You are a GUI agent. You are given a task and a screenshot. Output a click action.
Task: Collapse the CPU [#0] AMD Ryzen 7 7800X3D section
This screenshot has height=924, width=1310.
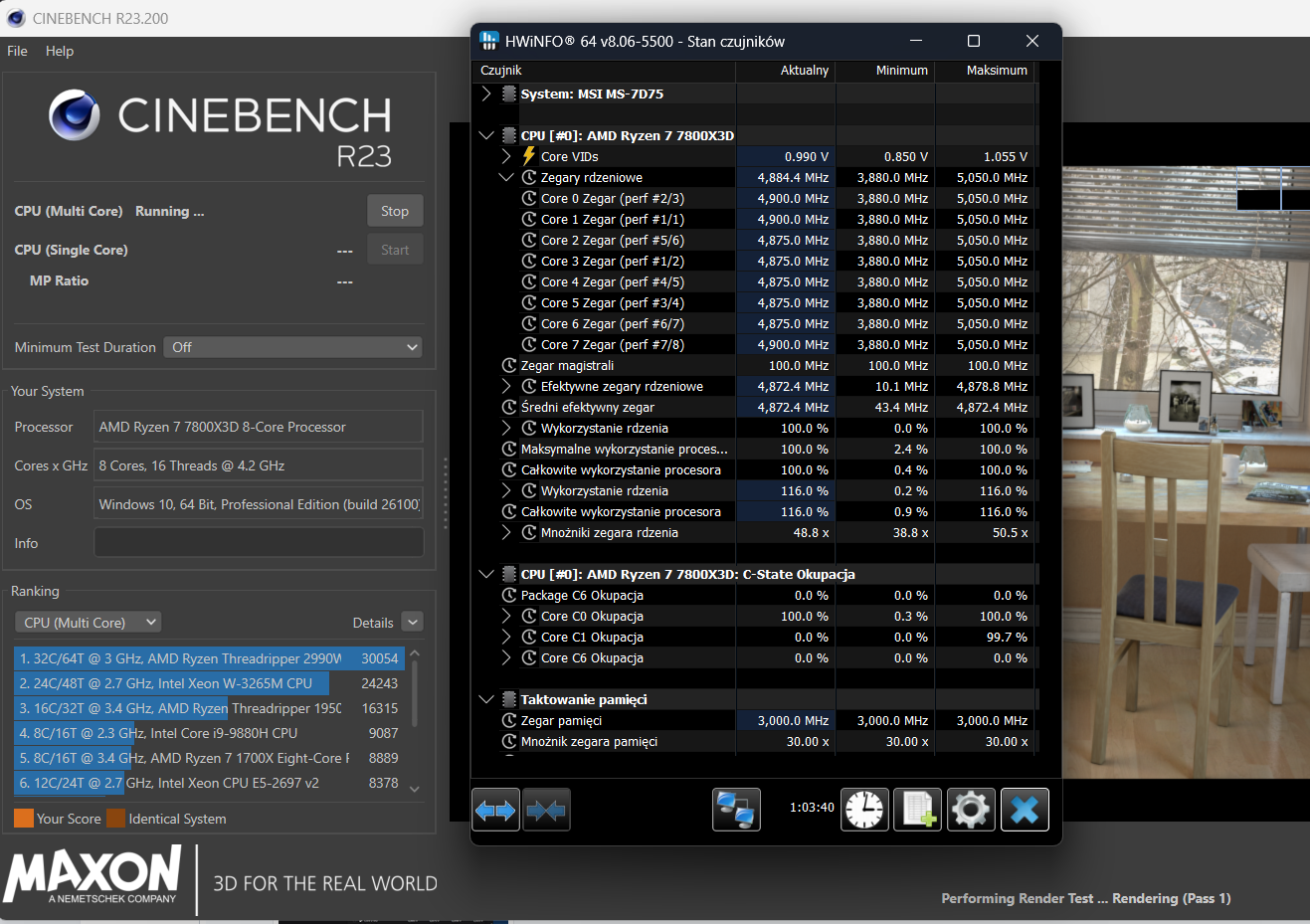(486, 135)
